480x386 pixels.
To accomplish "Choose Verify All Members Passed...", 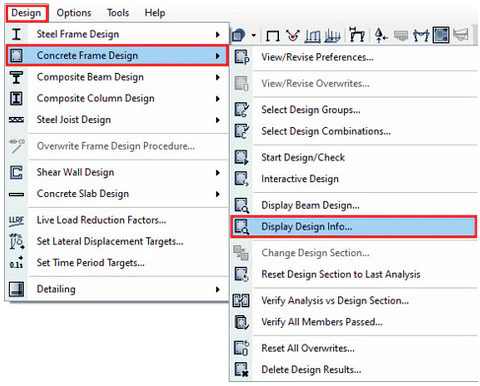I will coord(354,322).
